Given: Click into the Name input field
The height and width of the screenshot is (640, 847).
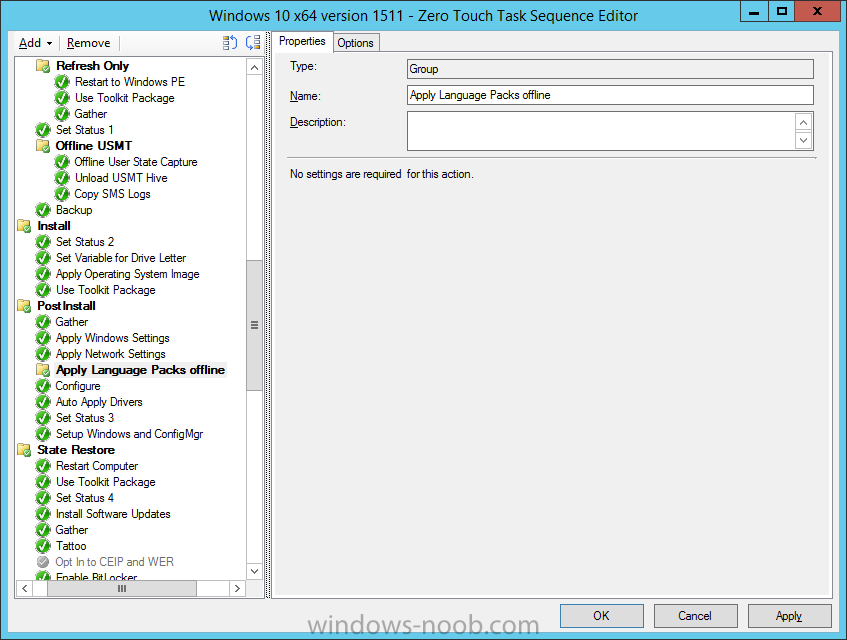Looking at the screenshot, I should pyautogui.click(x=610, y=95).
